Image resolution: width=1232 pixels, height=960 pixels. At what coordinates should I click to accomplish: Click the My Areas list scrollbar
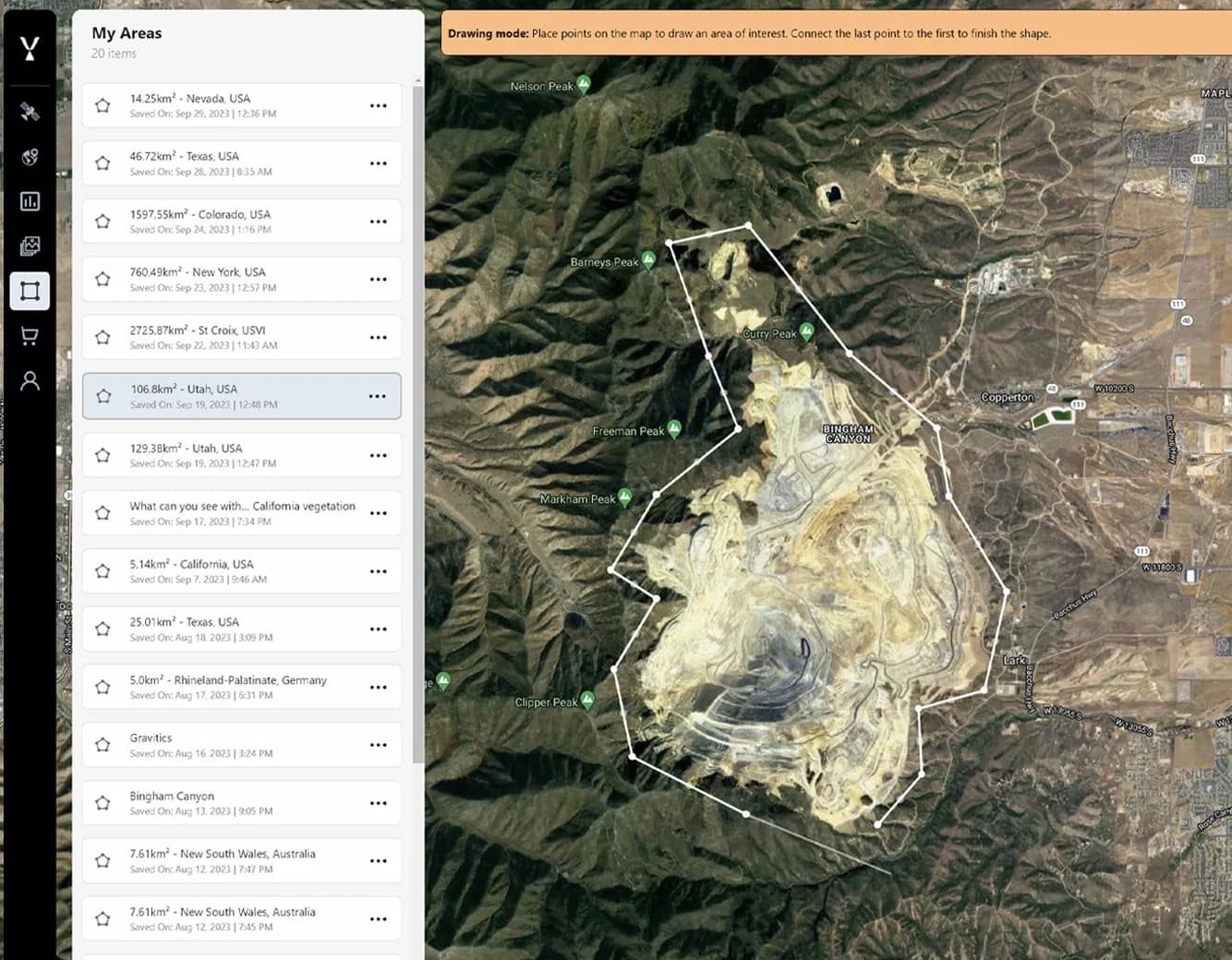(417, 415)
